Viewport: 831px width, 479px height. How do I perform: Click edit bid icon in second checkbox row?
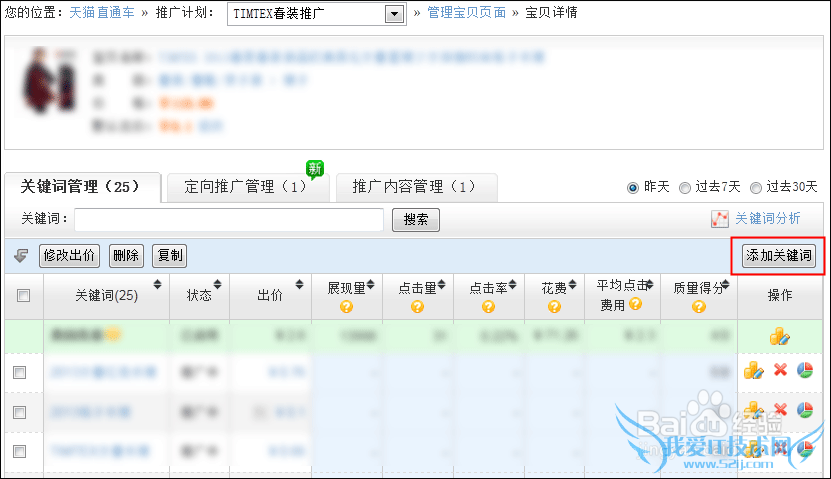click(x=754, y=410)
